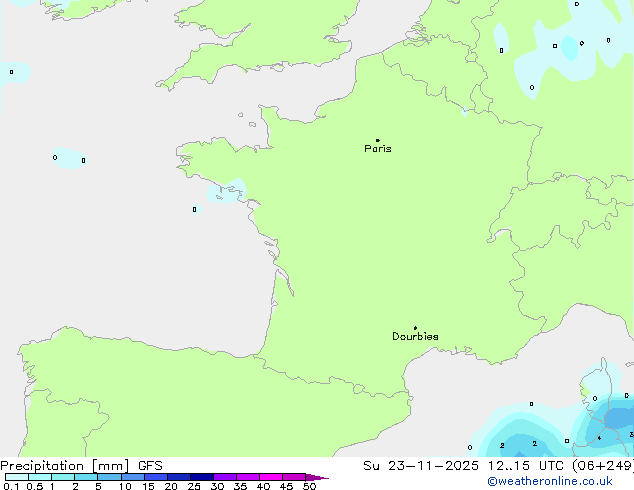Click the Paris city label
Screen dimensions: 634x490
pos(378,149)
